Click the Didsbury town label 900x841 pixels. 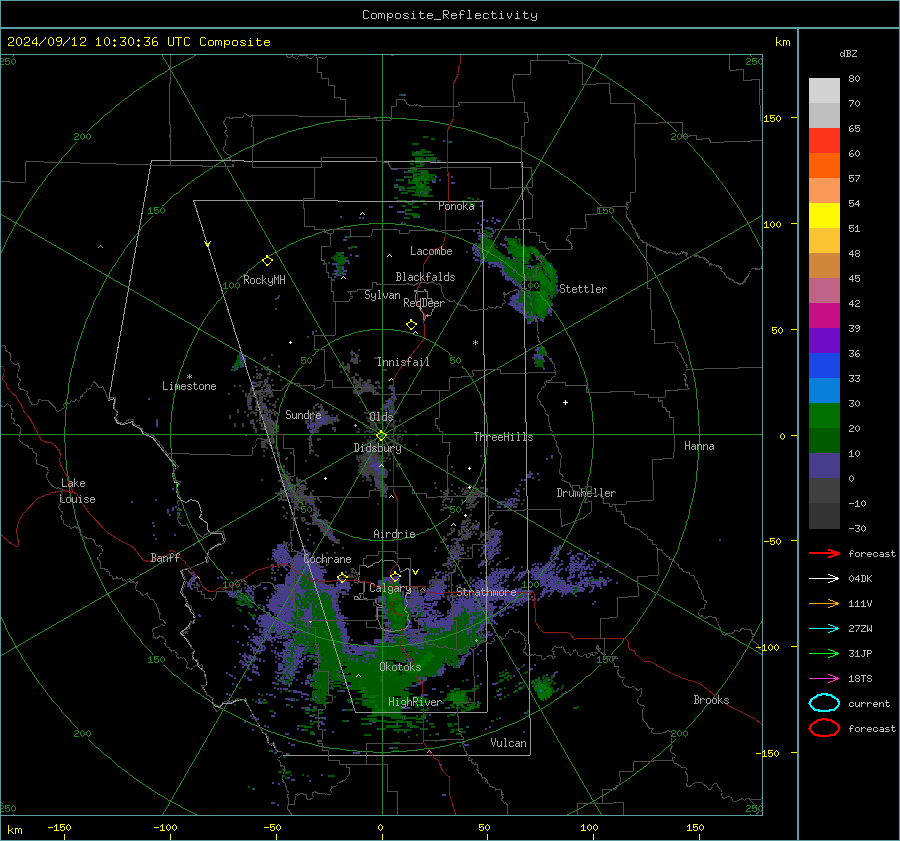point(377,448)
